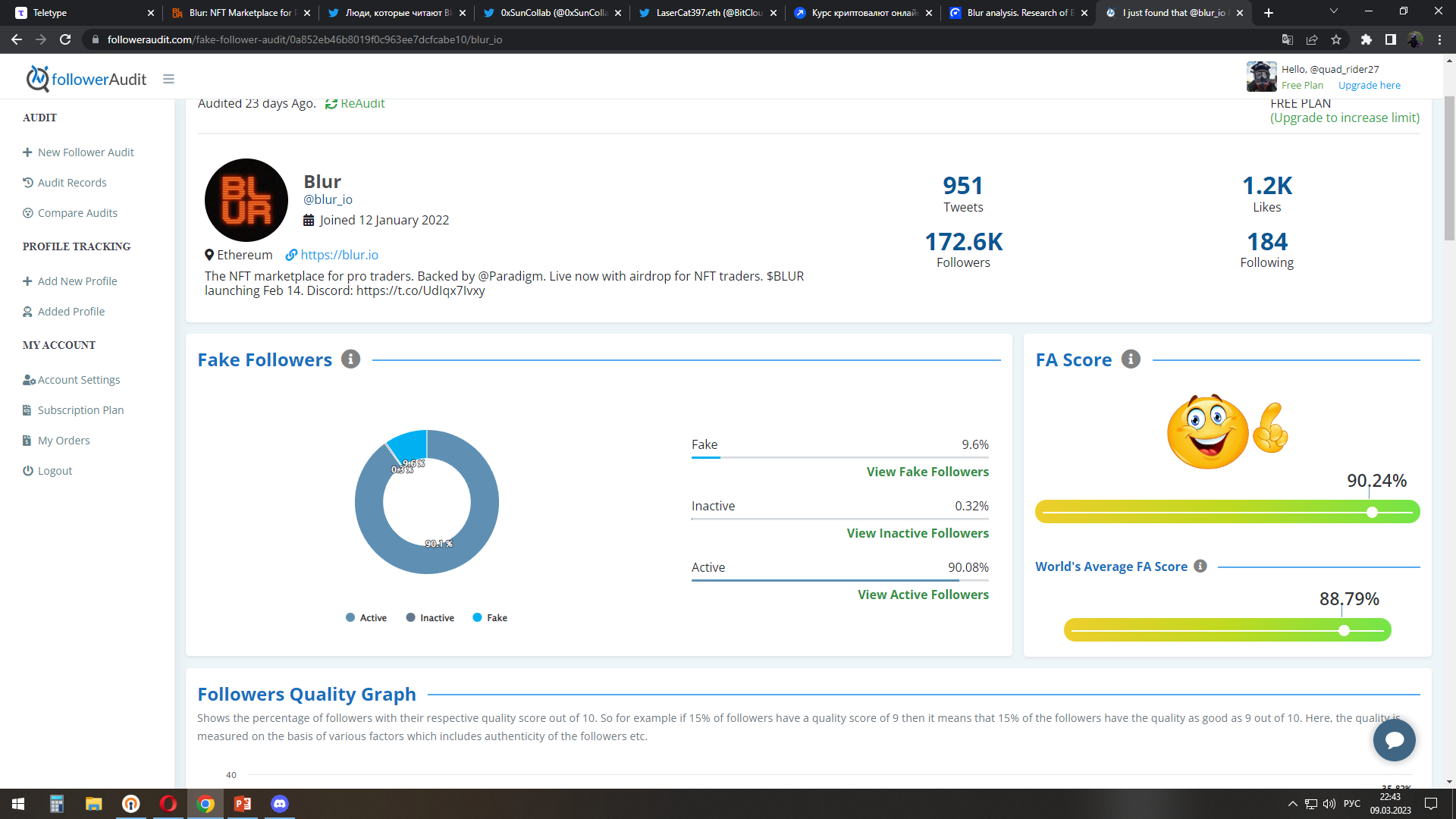The image size is (1456, 819).
Task: Open the Discord taskbar icon
Action: pyautogui.click(x=280, y=804)
